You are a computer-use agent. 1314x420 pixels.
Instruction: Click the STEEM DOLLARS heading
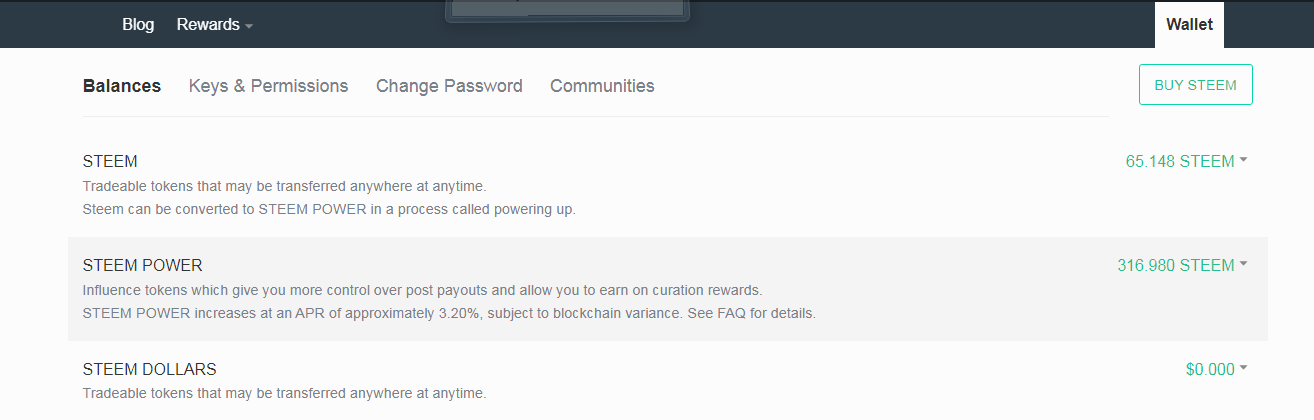click(149, 369)
